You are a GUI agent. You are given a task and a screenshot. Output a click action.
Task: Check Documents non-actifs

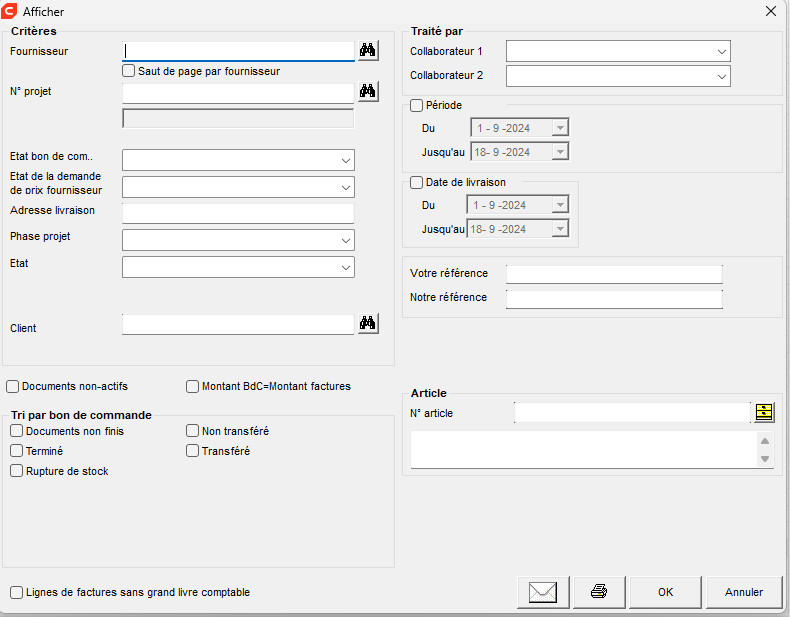tap(13, 386)
